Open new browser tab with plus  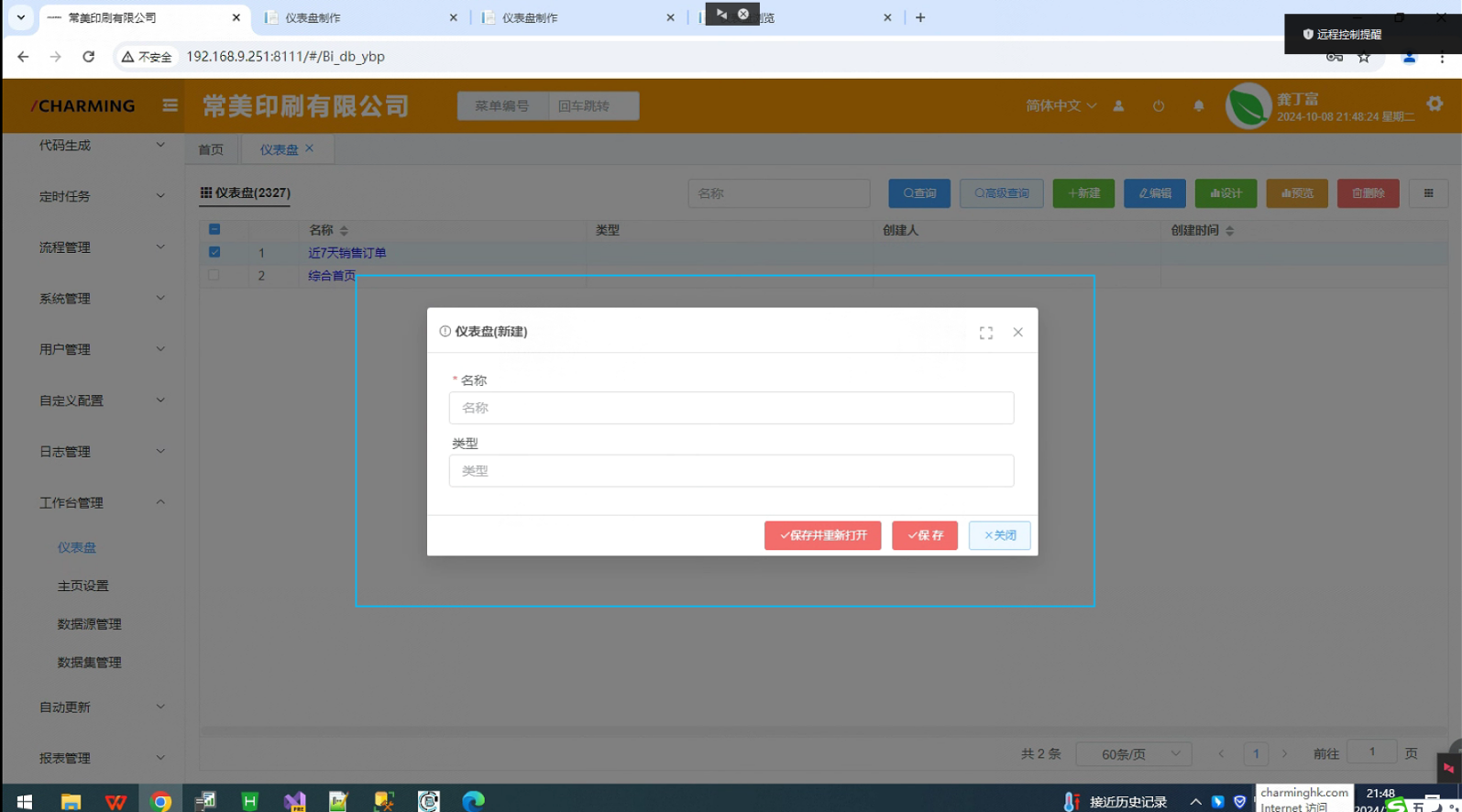pyautogui.click(x=920, y=17)
